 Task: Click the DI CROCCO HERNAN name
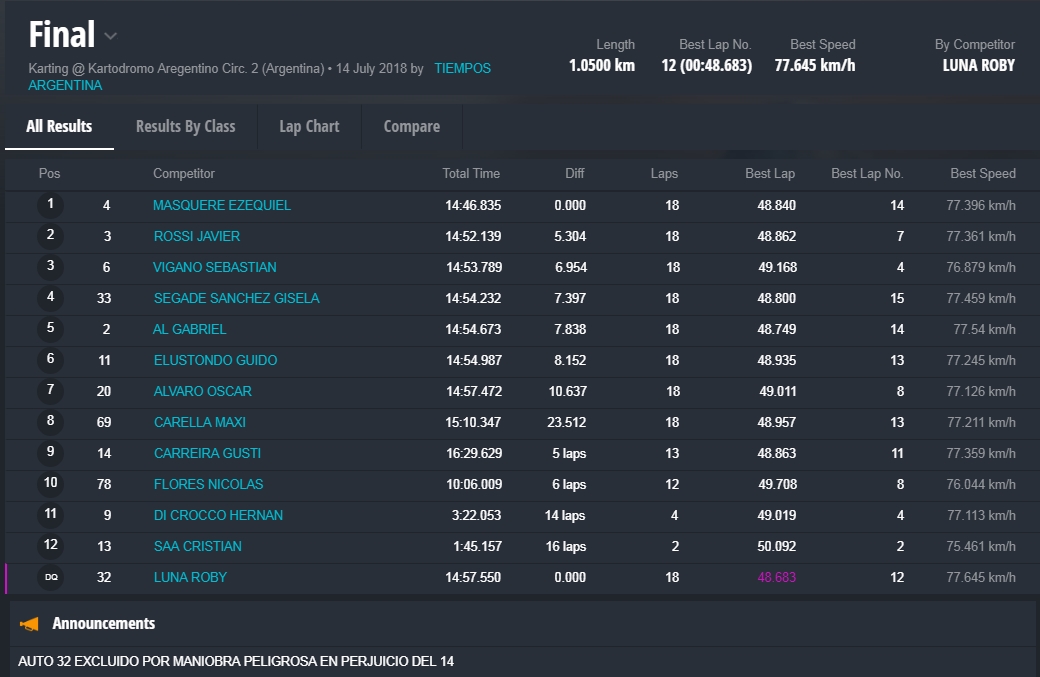218,515
